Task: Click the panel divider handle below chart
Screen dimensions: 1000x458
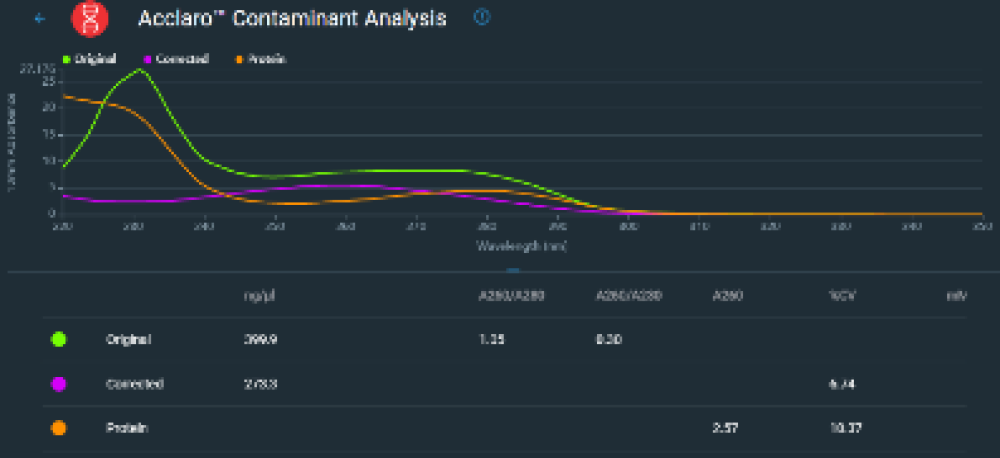Action: click(x=512, y=270)
